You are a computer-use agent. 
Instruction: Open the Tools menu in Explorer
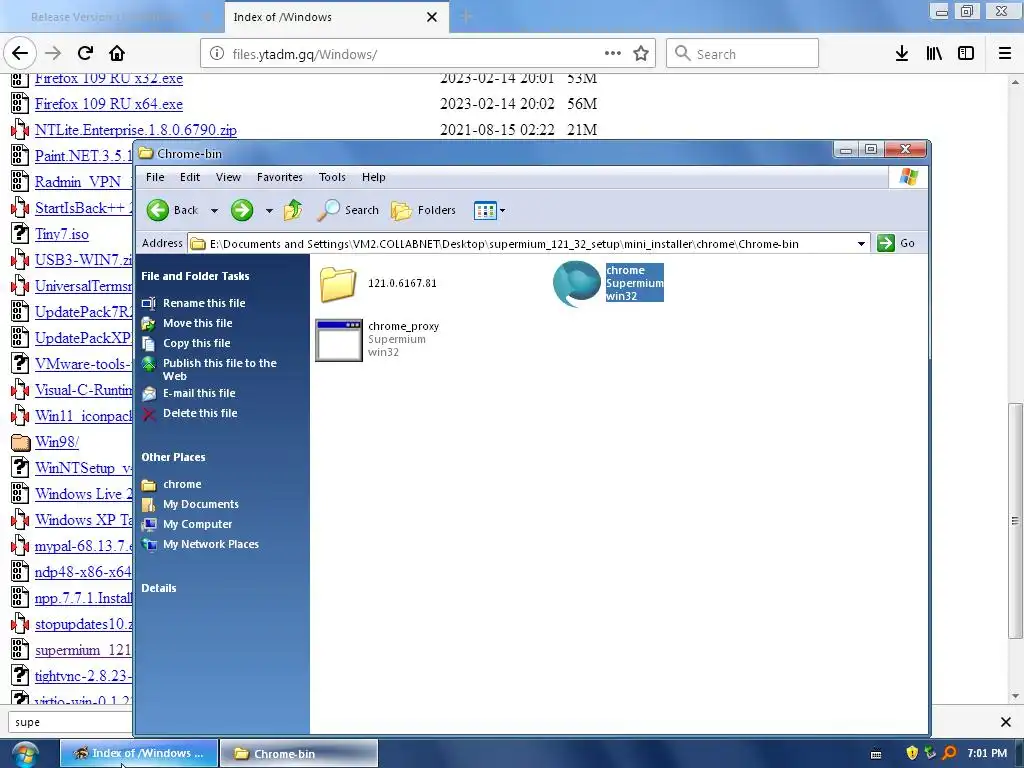point(332,177)
